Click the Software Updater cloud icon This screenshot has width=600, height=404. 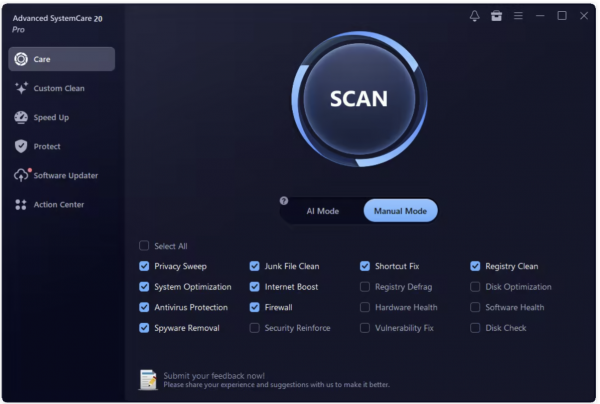click(x=21, y=175)
